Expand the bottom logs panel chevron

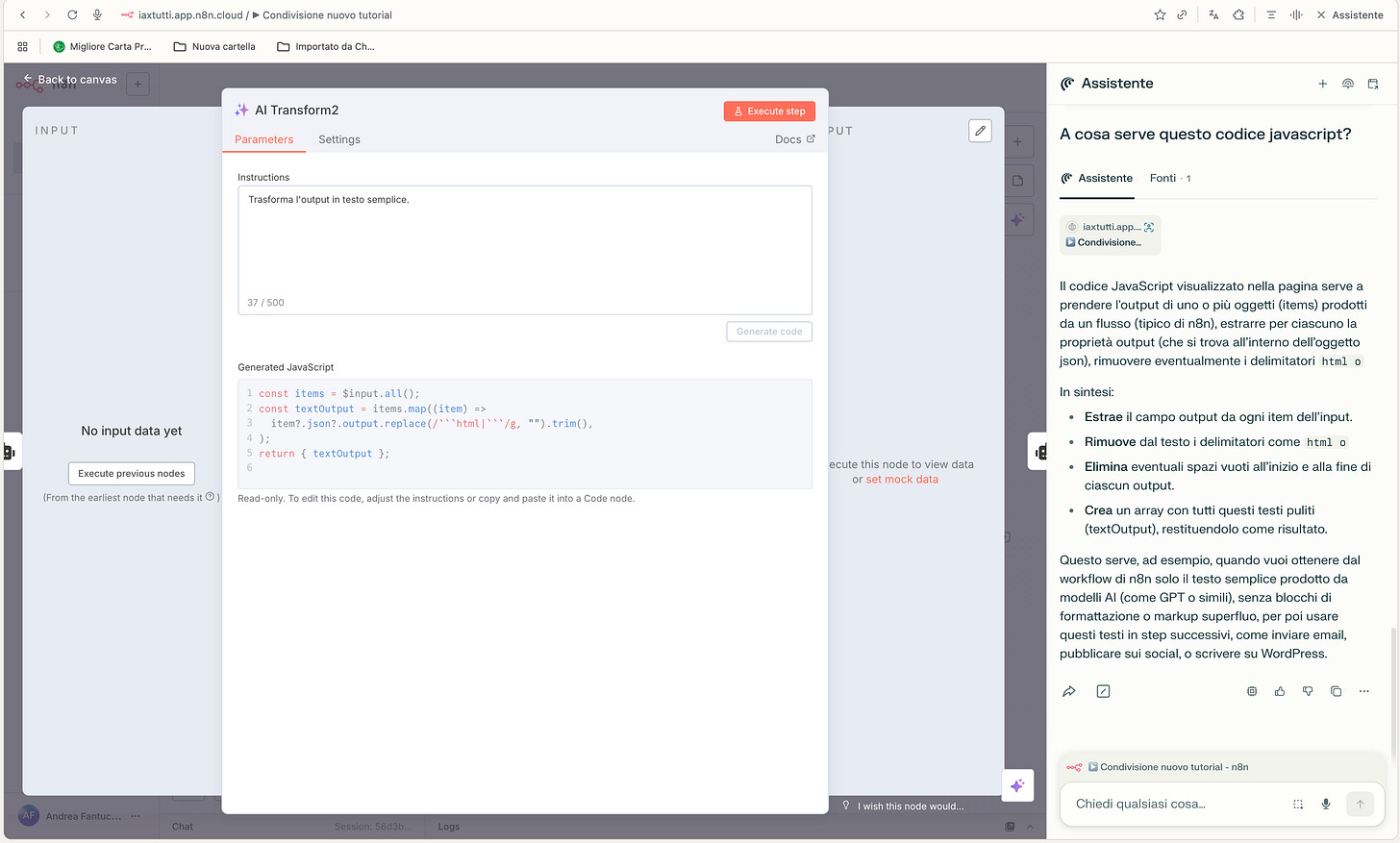point(1030,827)
